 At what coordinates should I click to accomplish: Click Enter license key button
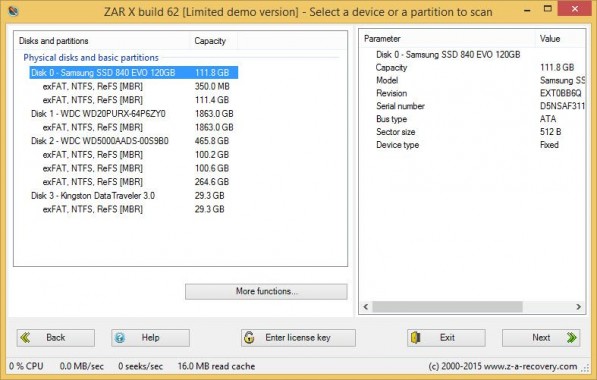298,338
